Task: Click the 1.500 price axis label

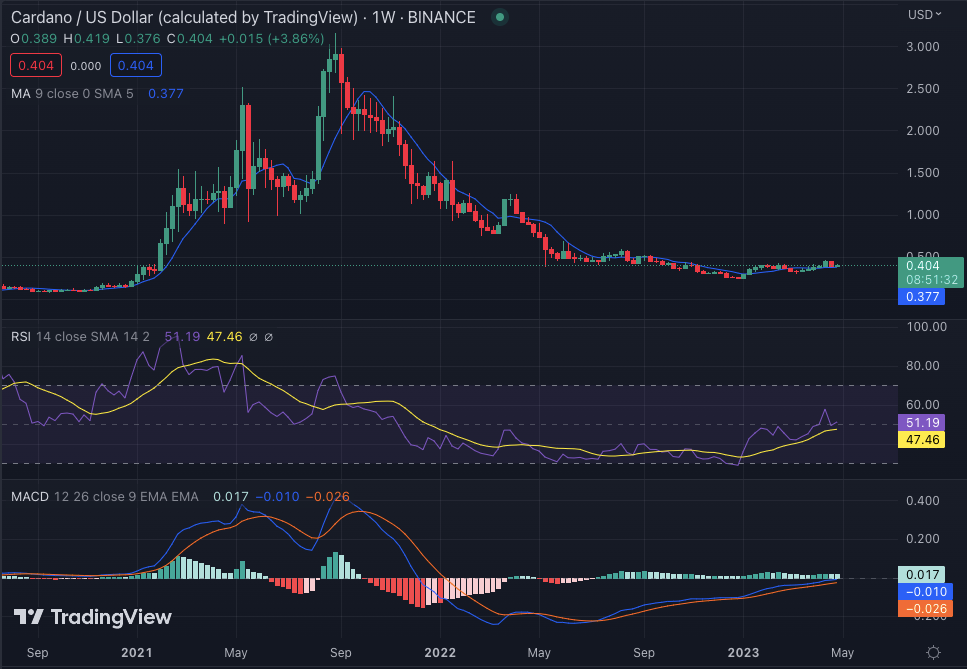Action: pos(923,173)
